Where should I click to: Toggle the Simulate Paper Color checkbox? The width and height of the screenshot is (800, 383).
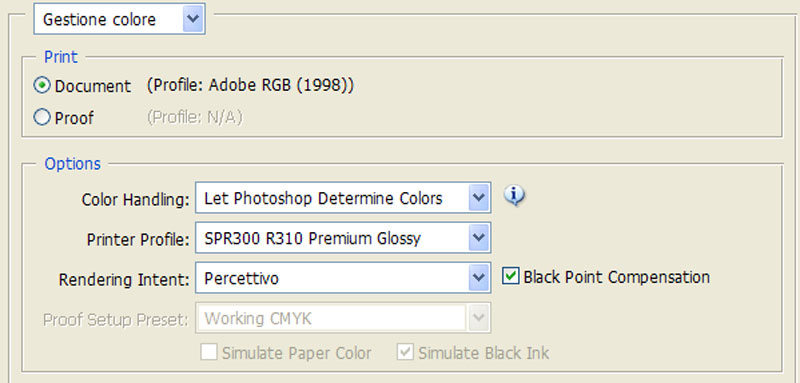point(209,352)
